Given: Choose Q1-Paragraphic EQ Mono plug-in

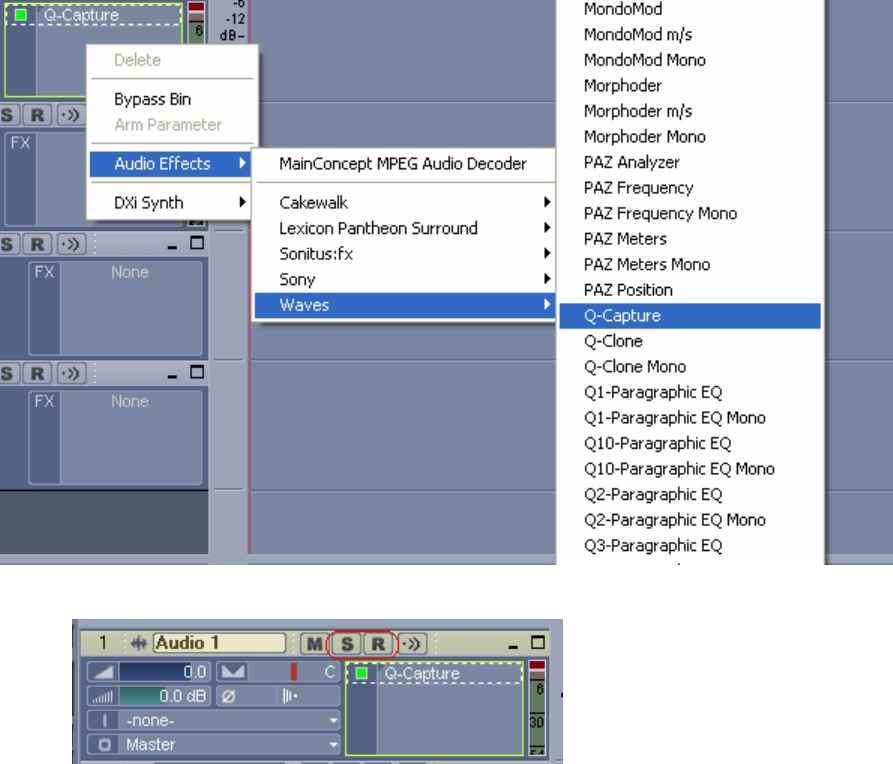Looking at the screenshot, I should (x=690, y=418).
